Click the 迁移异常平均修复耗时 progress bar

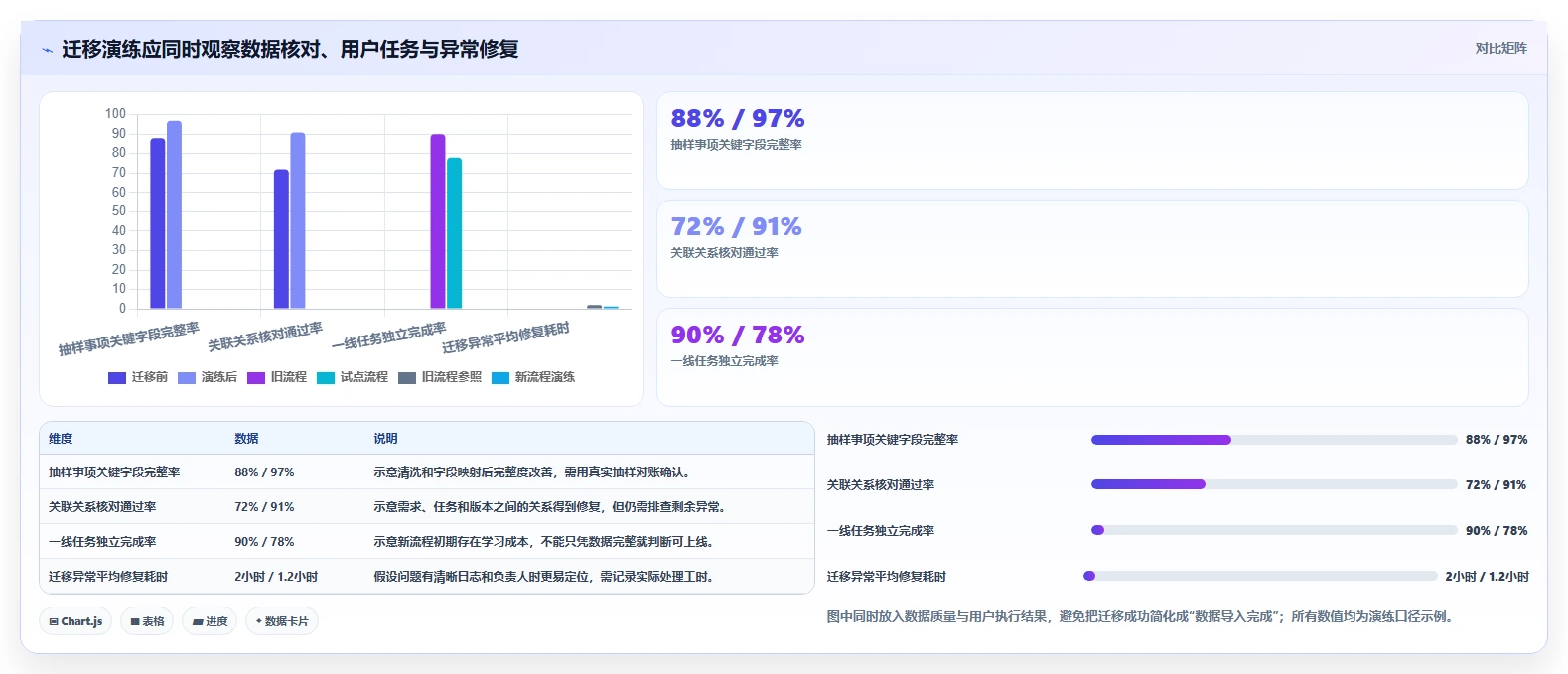pyautogui.click(x=1260, y=577)
